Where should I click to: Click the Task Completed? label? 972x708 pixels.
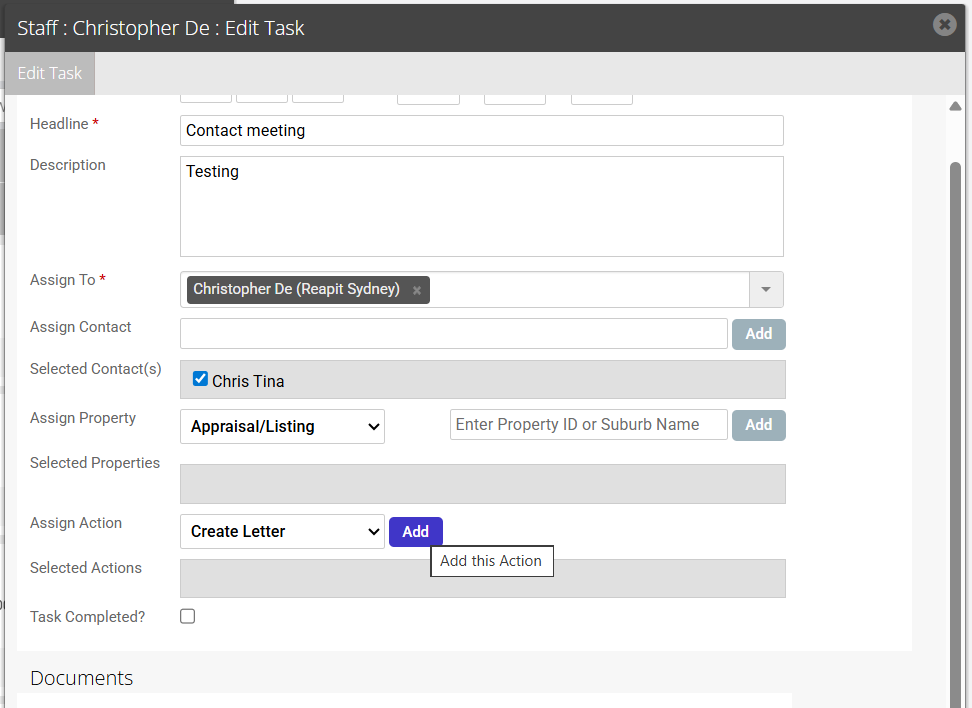point(87,617)
